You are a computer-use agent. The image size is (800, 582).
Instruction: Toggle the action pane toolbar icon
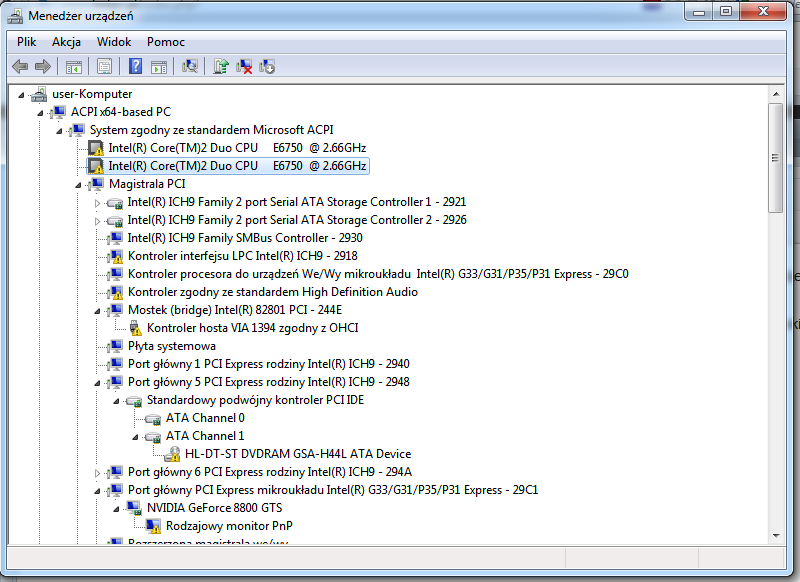[159, 66]
